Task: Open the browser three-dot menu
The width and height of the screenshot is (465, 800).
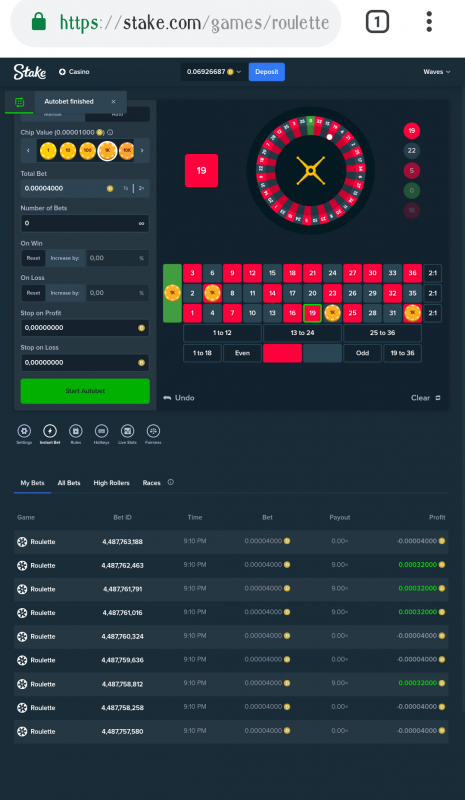Action: pos(429,22)
